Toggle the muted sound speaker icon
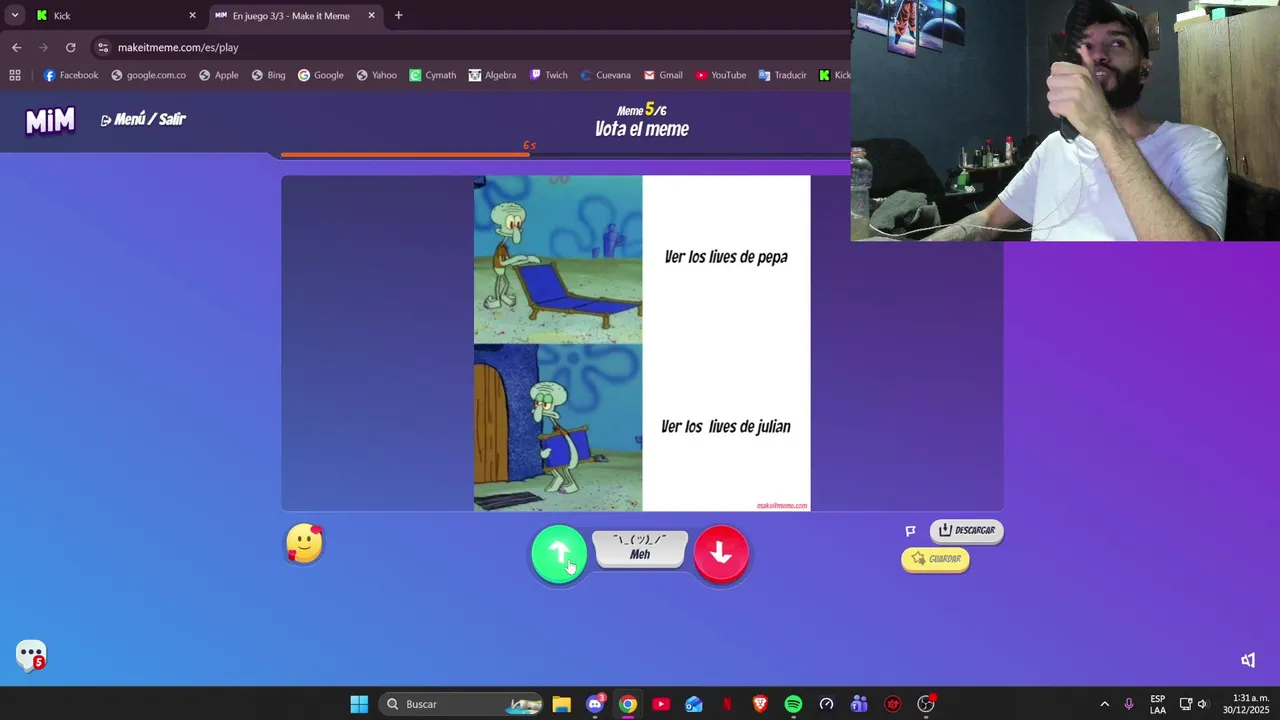 [1248, 660]
